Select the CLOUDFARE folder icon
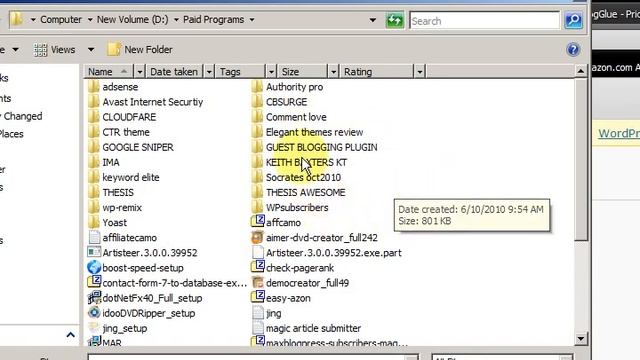This screenshot has width=640, height=360. 93,117
